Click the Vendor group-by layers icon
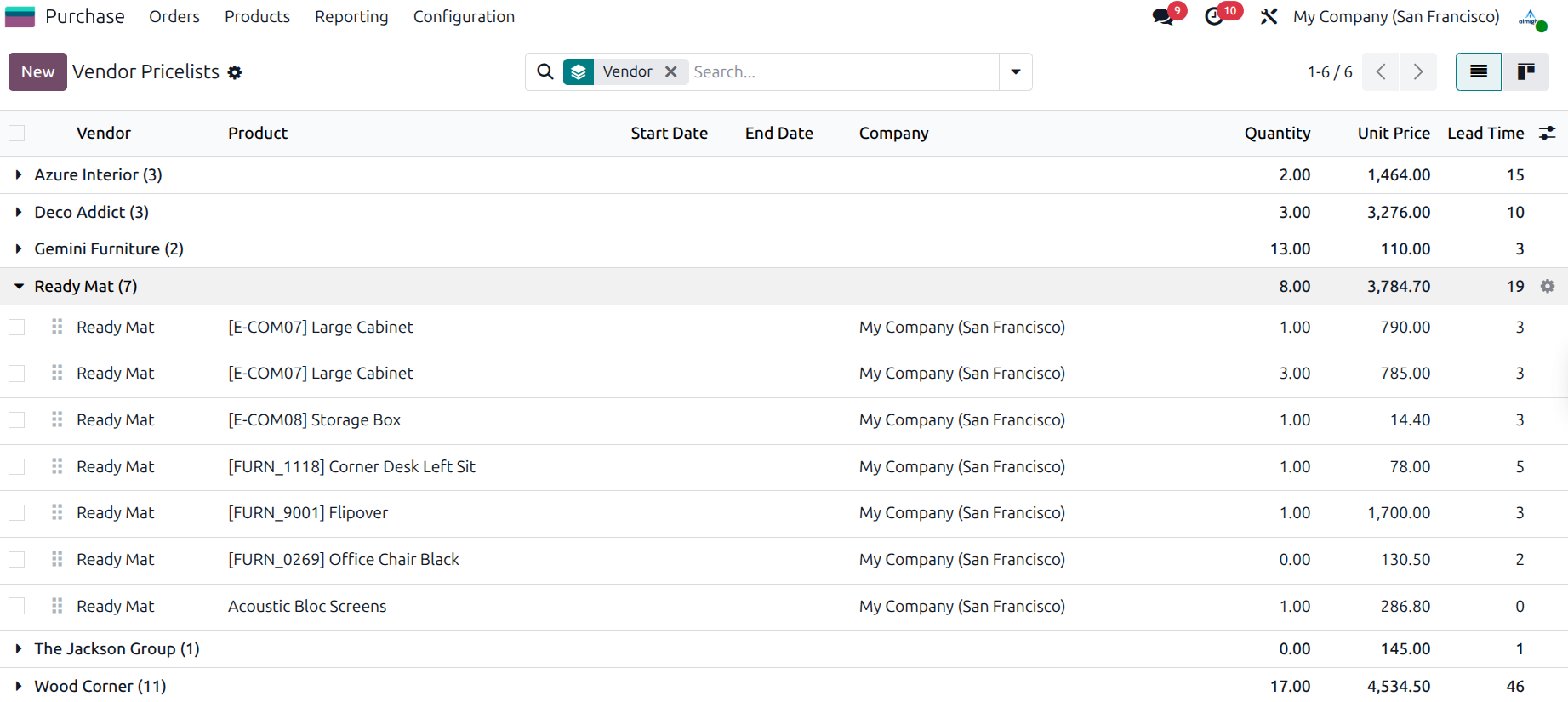 [579, 71]
